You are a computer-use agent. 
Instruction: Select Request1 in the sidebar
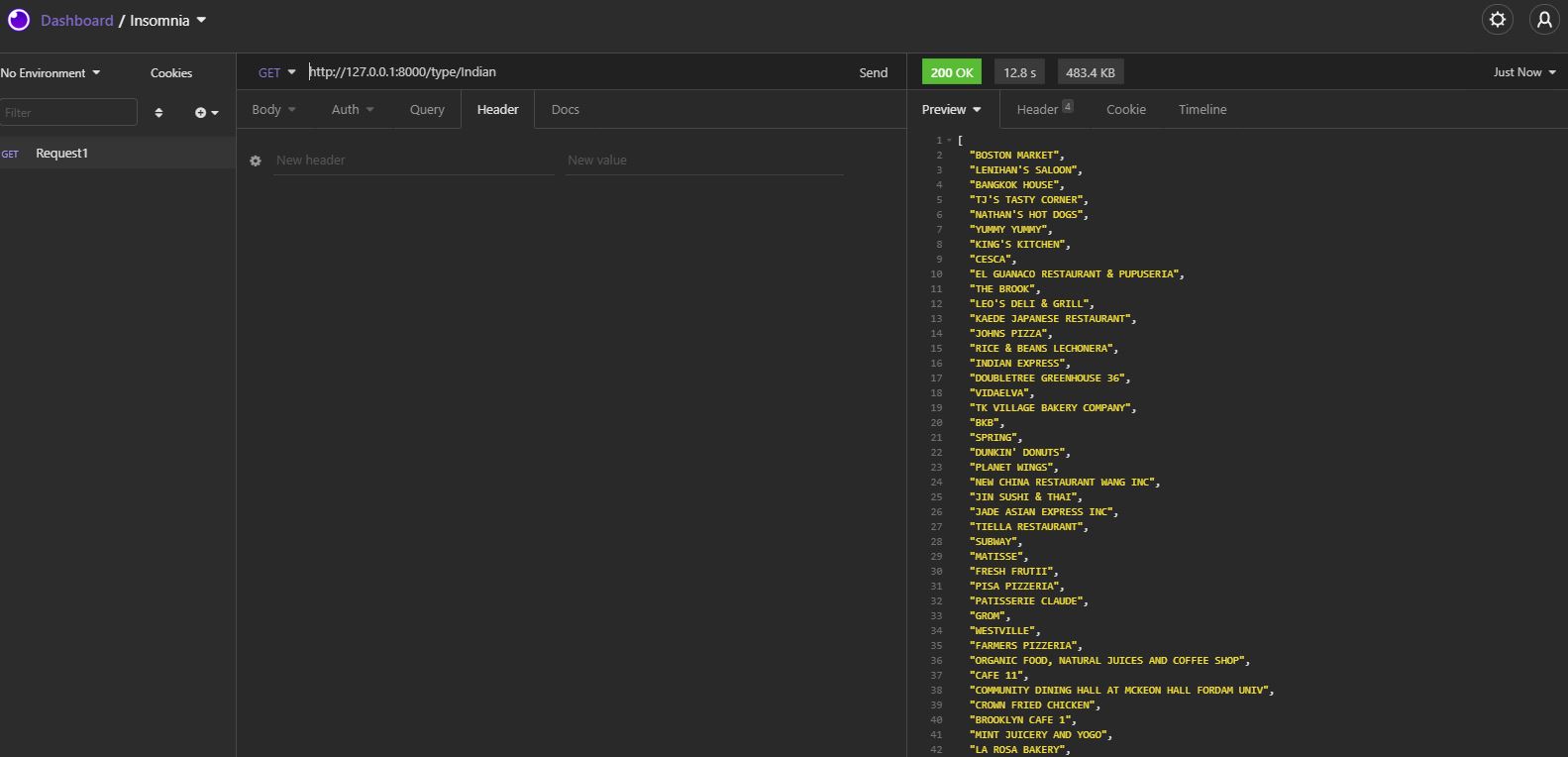coord(118,153)
